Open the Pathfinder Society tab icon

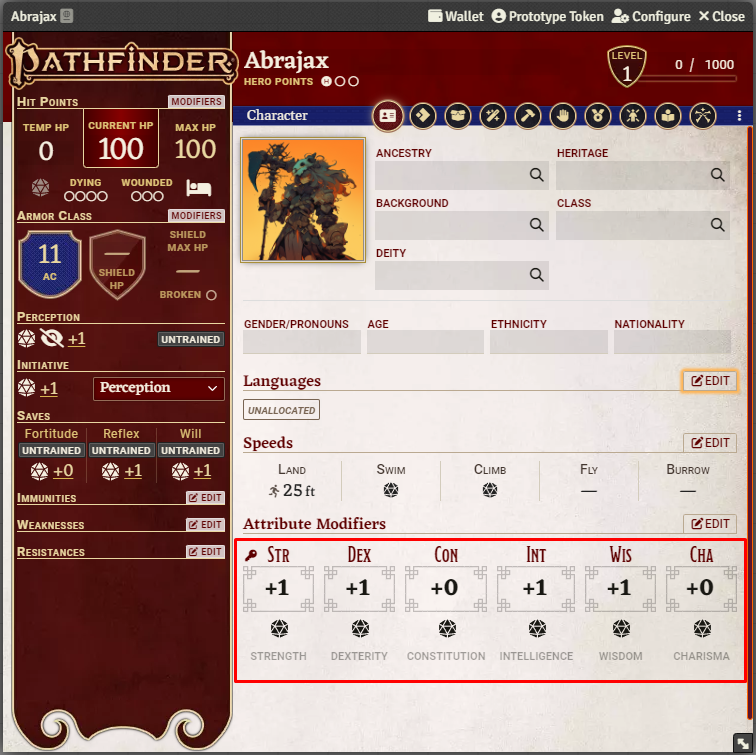pyautogui.click(x=703, y=116)
